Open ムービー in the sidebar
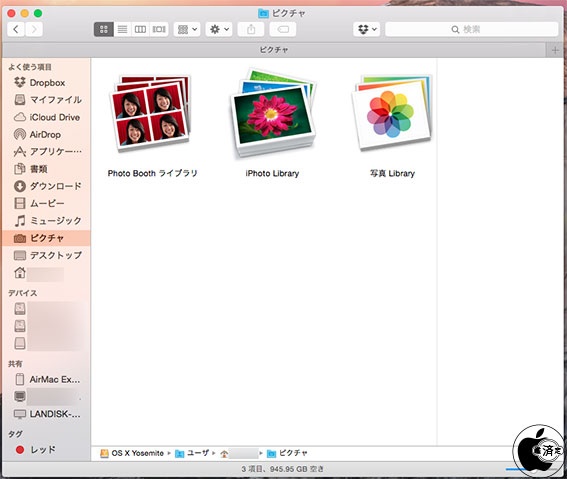 46,204
